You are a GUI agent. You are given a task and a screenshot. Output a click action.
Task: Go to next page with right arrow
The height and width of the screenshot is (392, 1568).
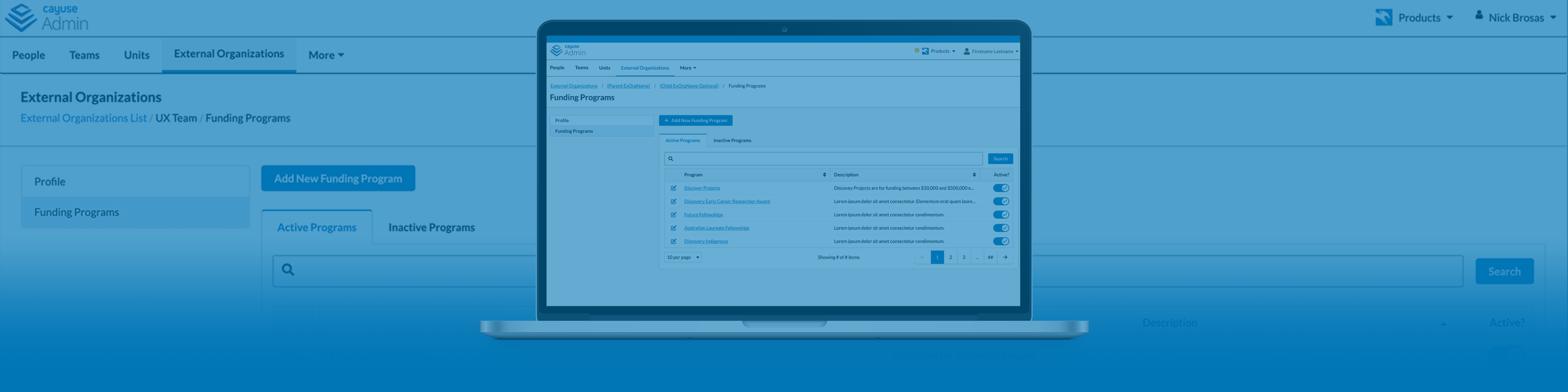coord(1005,258)
